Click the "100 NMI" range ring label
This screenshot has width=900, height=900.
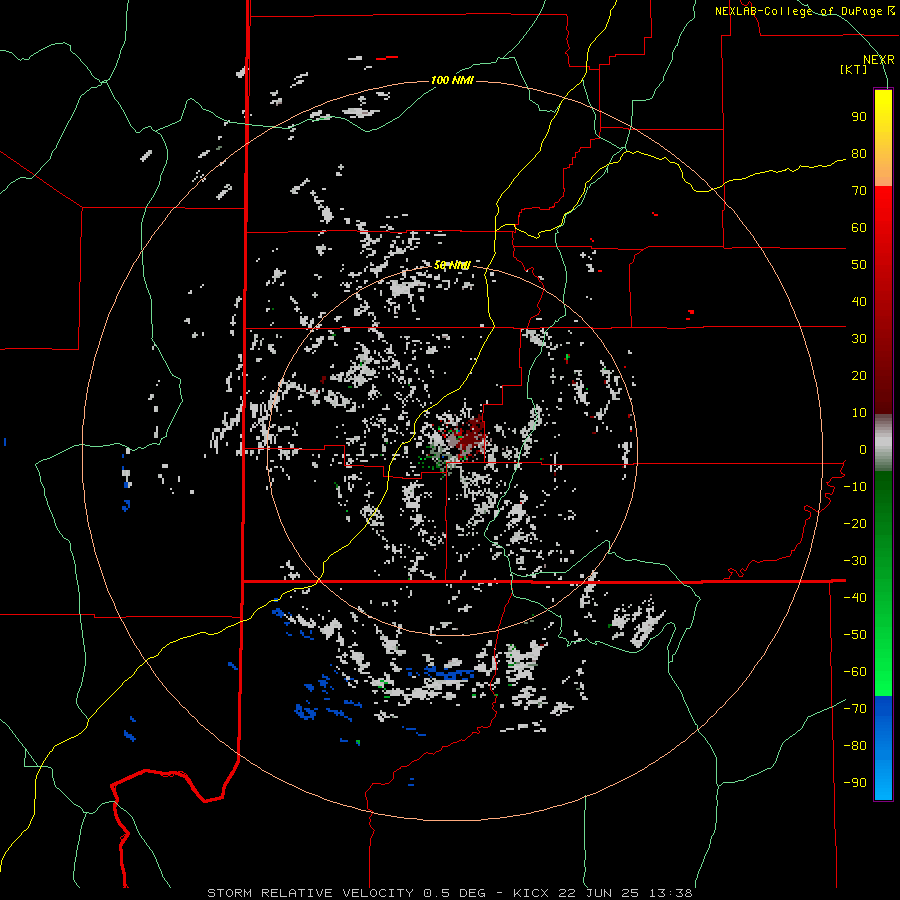pyautogui.click(x=452, y=80)
